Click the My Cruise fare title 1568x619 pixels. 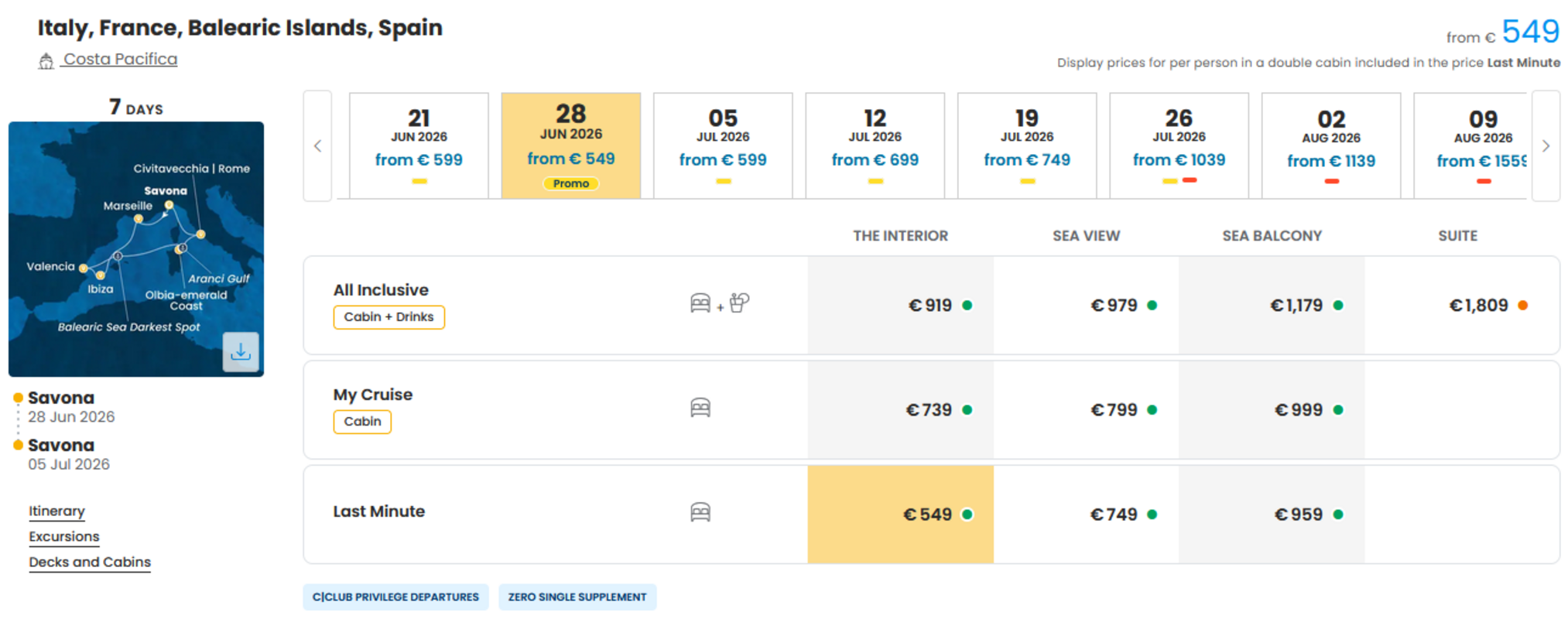click(x=373, y=395)
